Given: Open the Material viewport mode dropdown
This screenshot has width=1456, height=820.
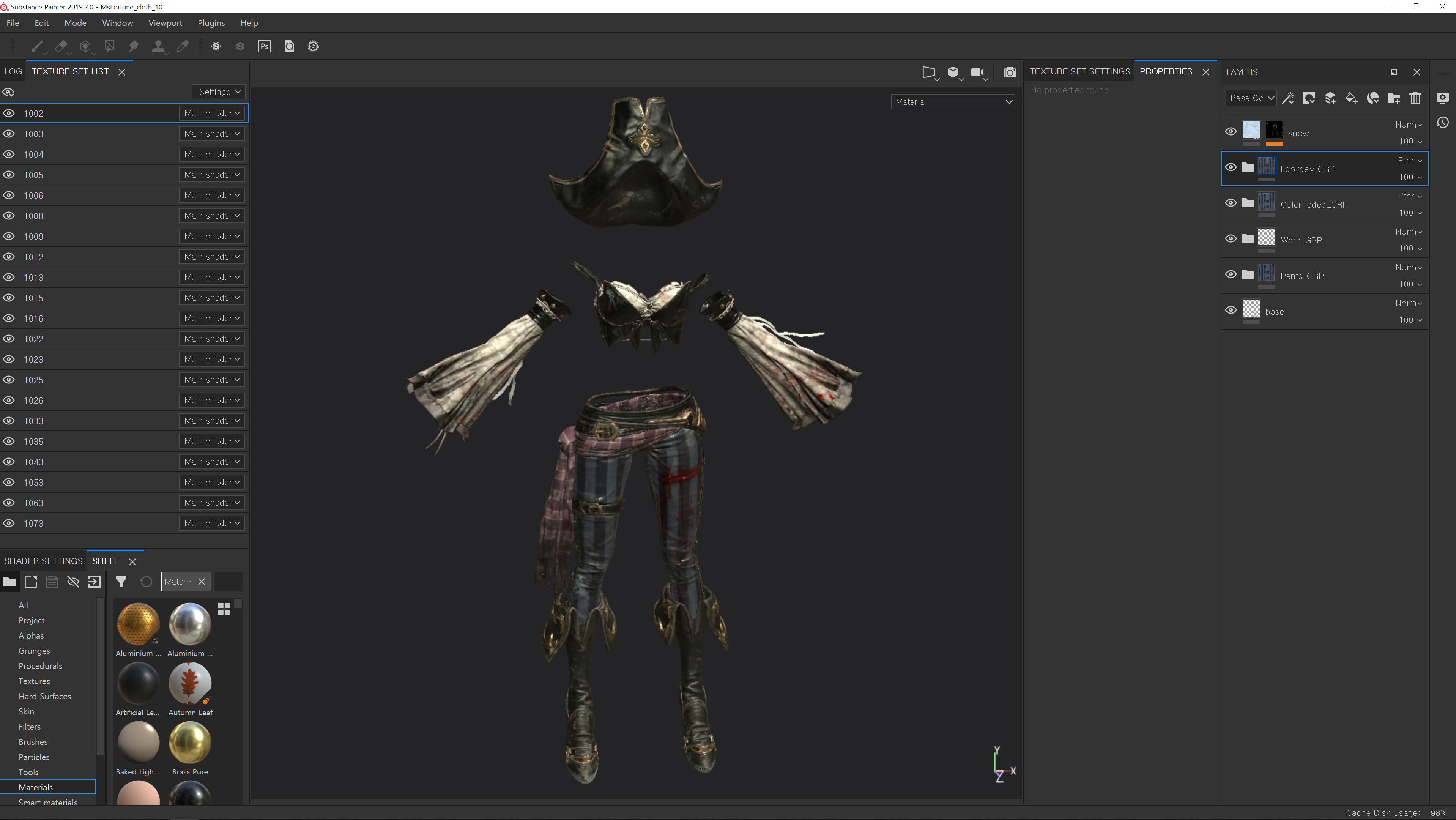Looking at the screenshot, I should click(x=952, y=102).
